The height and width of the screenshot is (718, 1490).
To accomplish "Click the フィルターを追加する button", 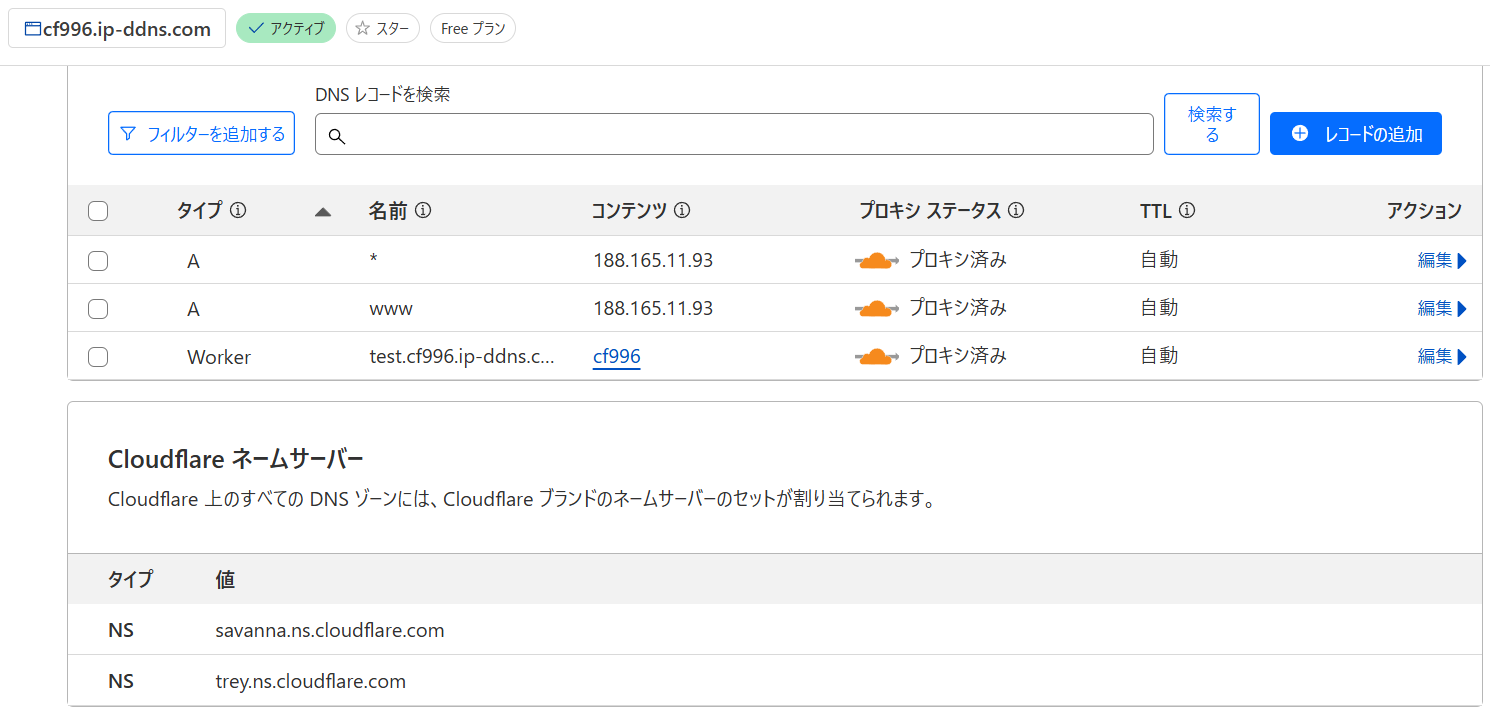I will (x=201, y=134).
